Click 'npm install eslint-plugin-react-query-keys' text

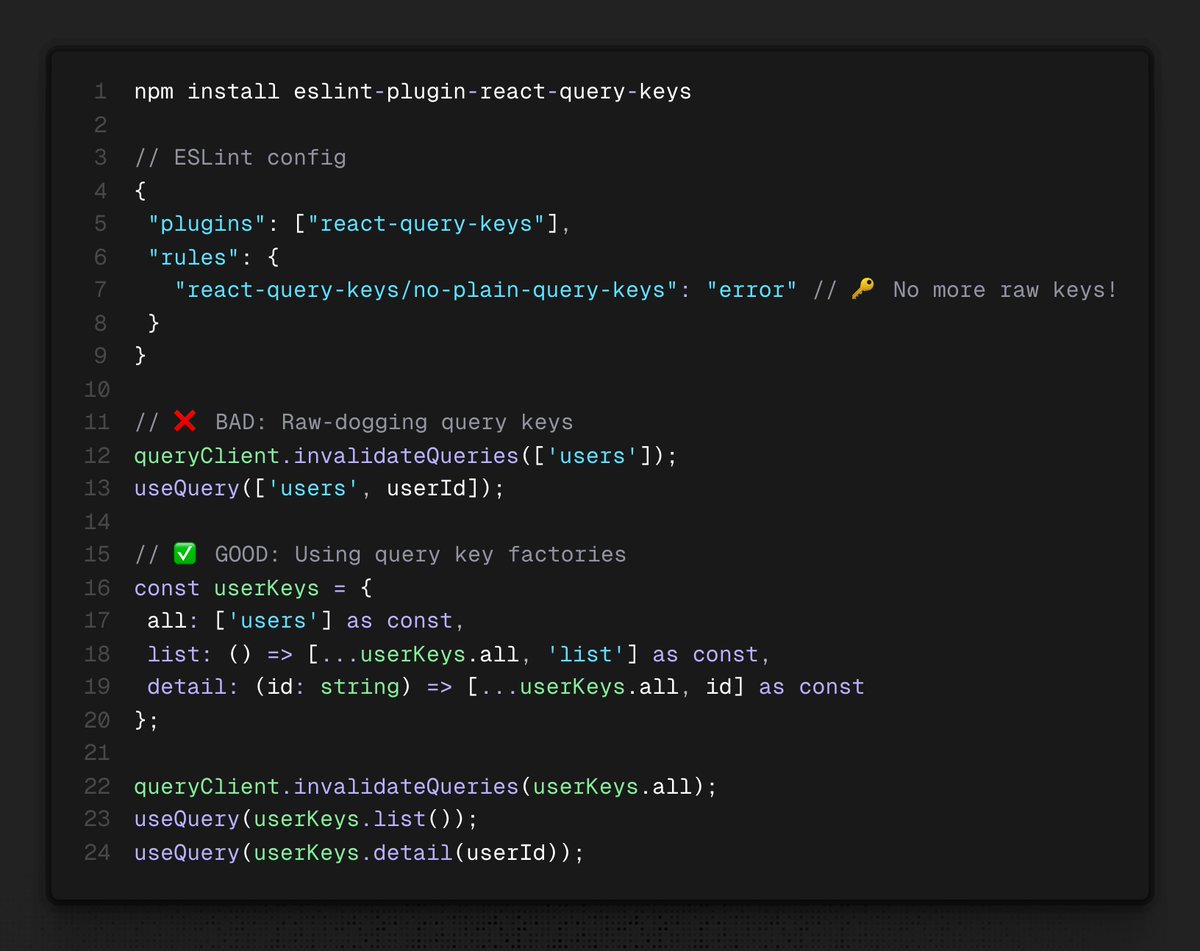413,92
